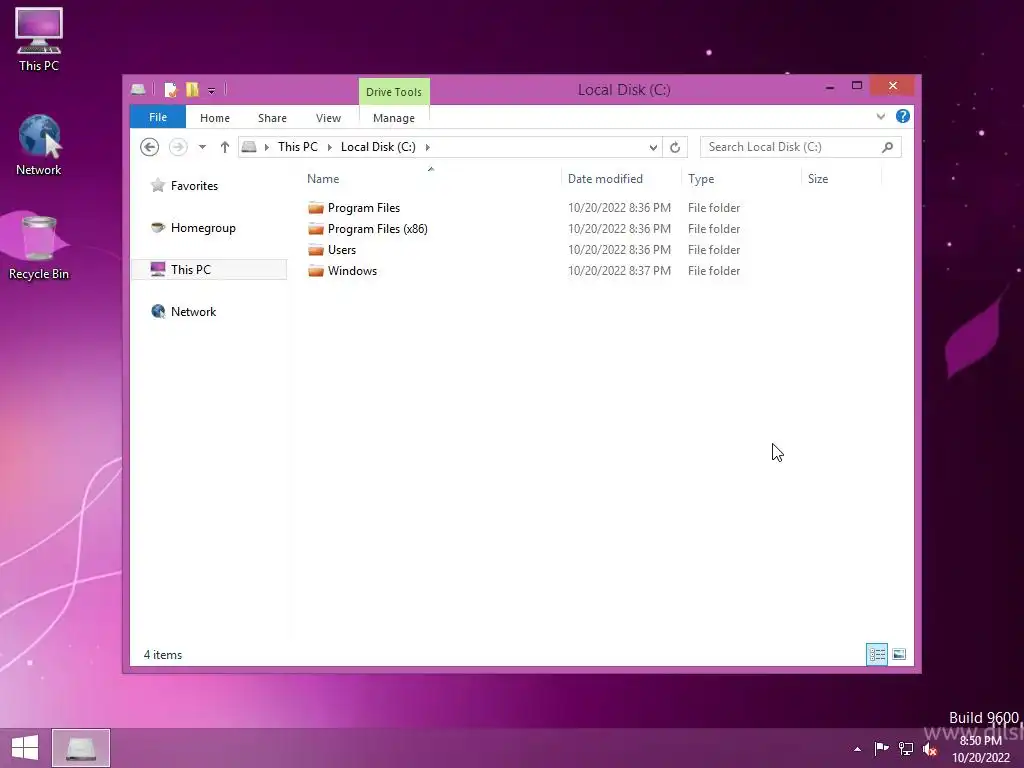The height and width of the screenshot is (768, 1024).
Task: Select the Users folder
Action: coord(342,249)
